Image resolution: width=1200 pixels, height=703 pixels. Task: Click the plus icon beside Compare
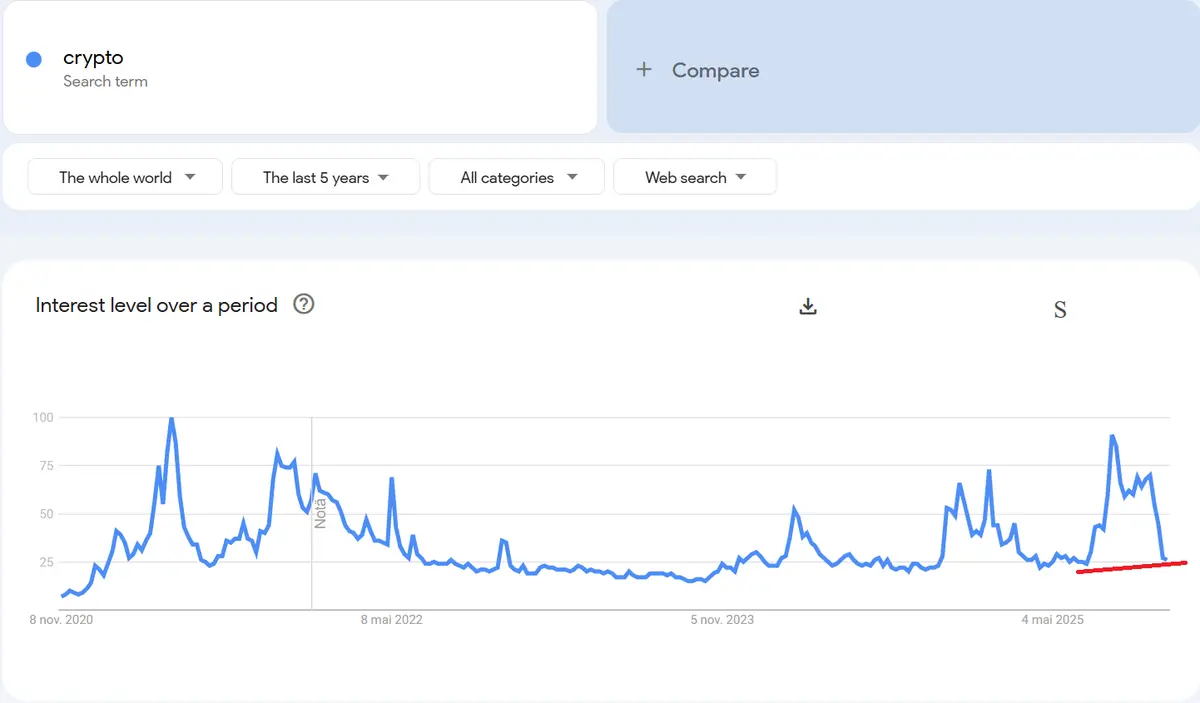click(644, 69)
